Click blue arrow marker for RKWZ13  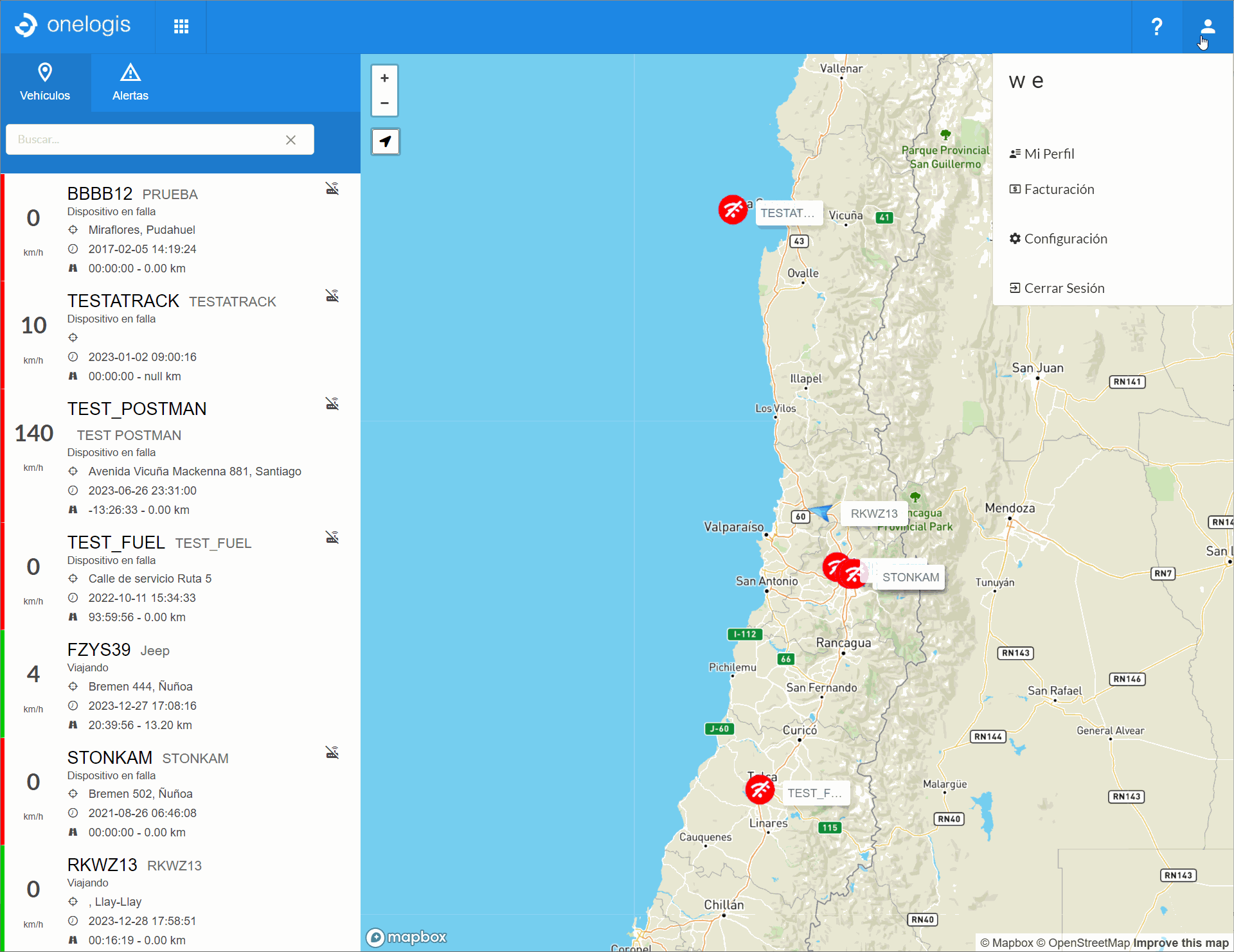tap(821, 512)
